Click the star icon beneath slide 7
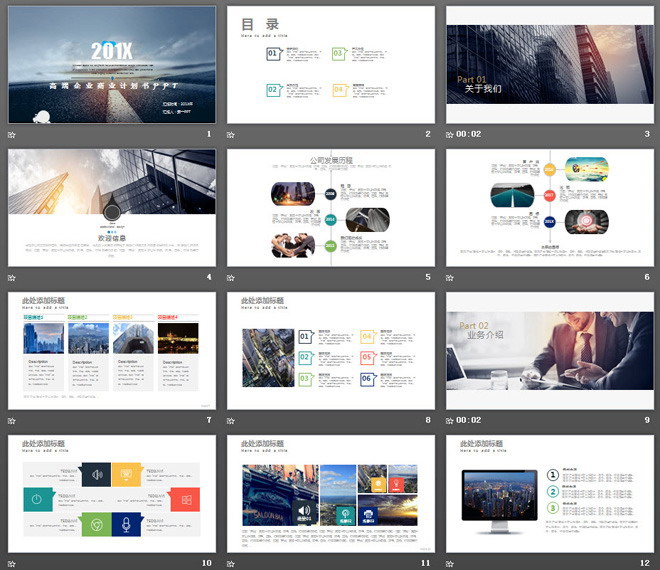This screenshot has width=660, height=570. (x=12, y=421)
